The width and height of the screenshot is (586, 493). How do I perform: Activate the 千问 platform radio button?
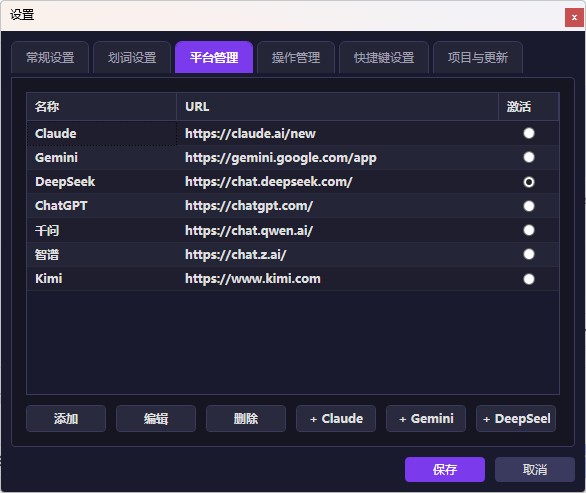click(x=528, y=230)
